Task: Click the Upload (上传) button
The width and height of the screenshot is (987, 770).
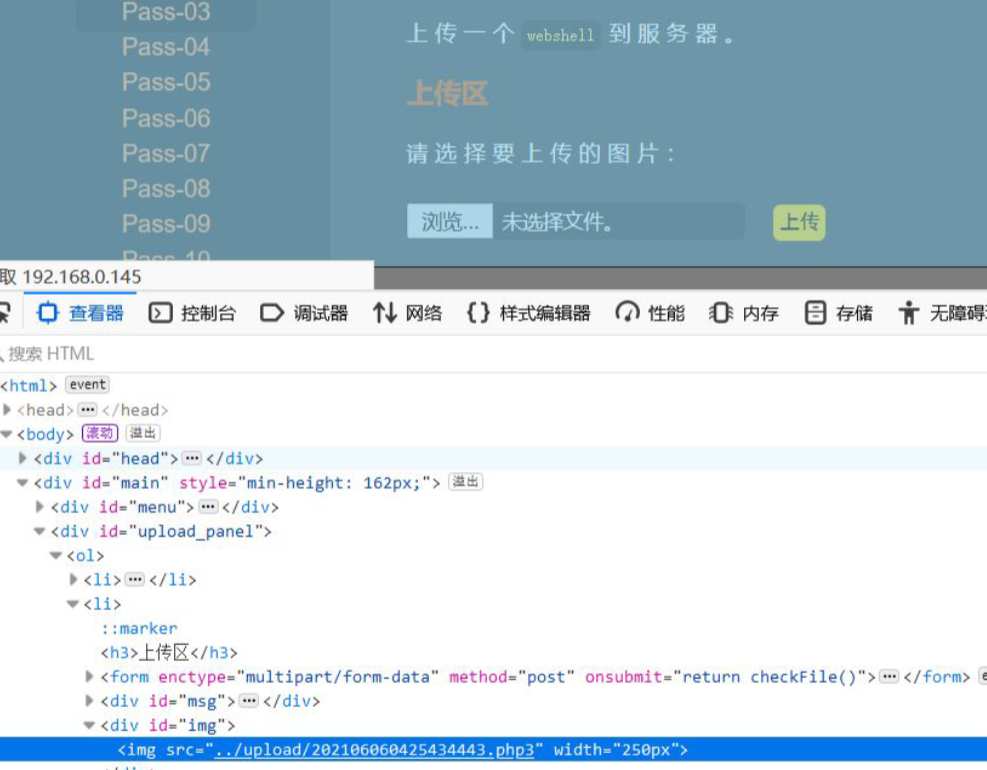Action: coord(799,222)
